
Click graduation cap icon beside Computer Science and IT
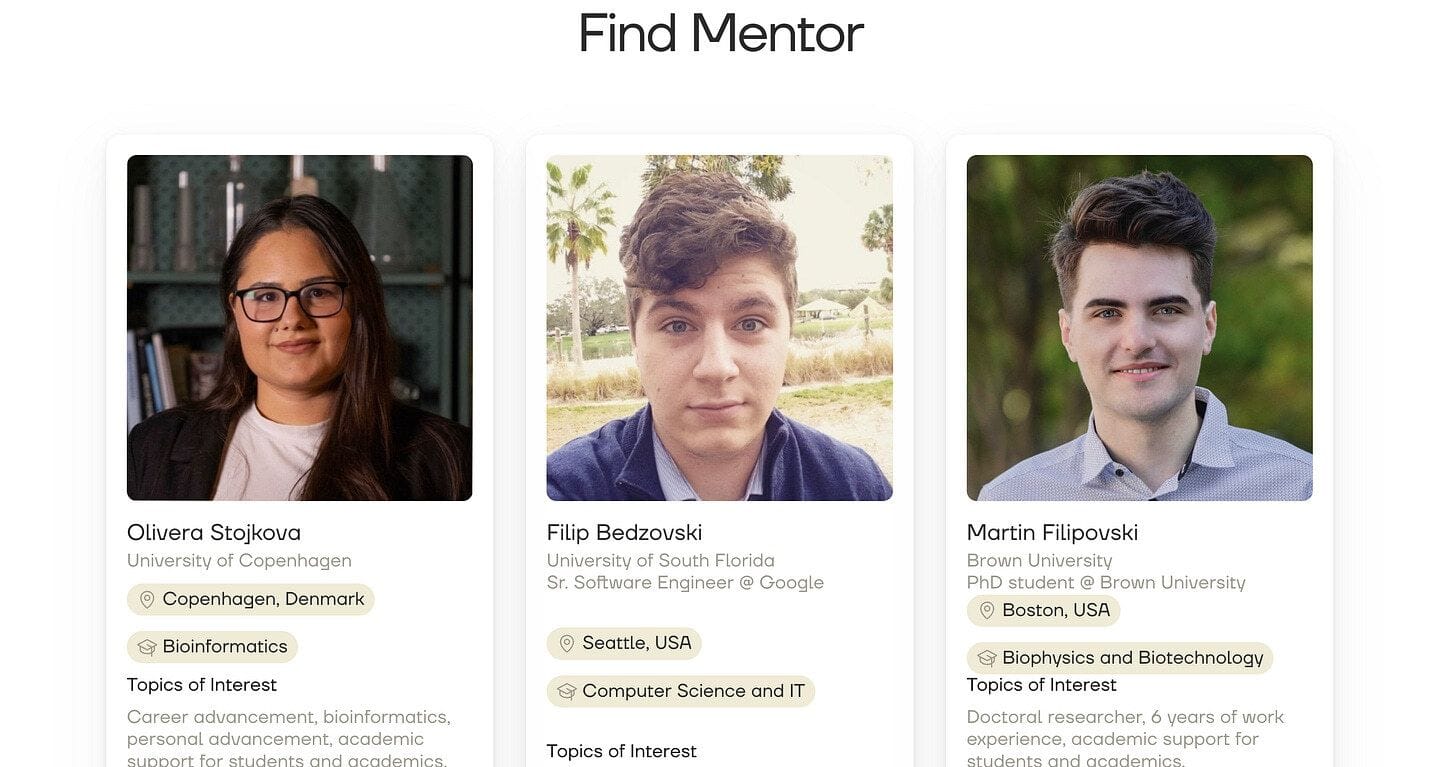[567, 691]
